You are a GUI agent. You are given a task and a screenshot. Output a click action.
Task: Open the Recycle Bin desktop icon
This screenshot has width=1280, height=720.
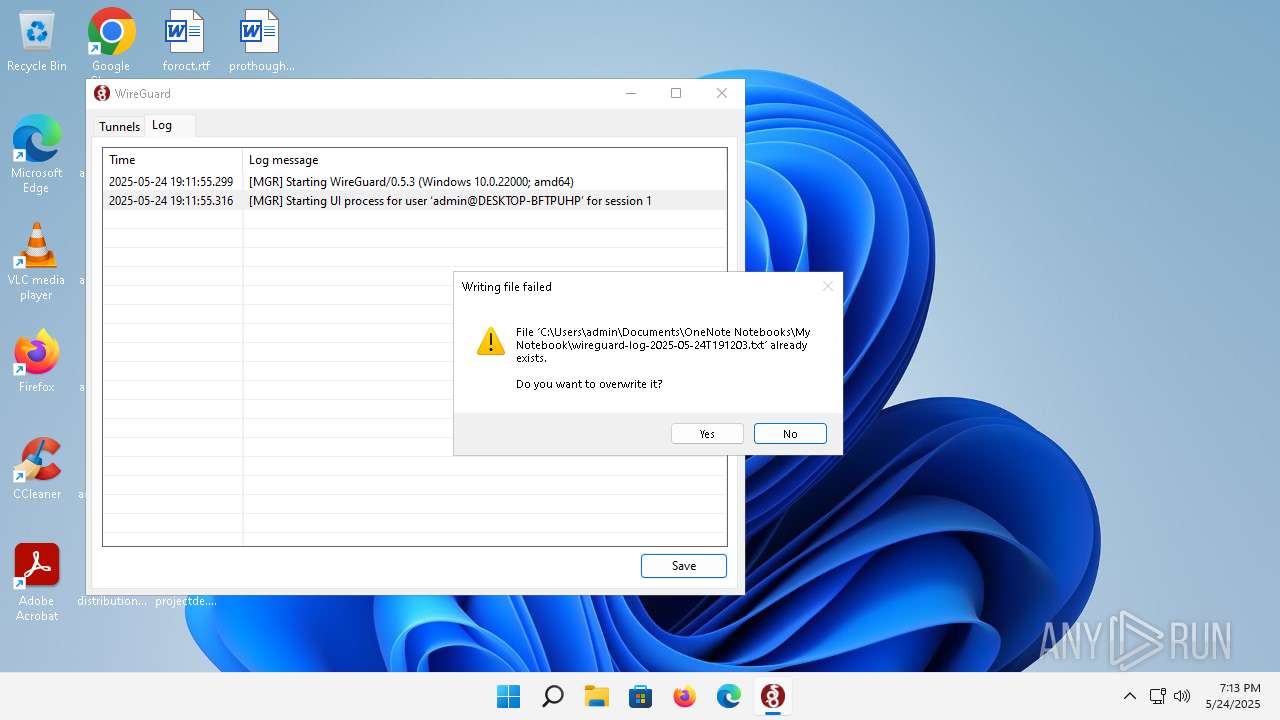click(x=37, y=42)
